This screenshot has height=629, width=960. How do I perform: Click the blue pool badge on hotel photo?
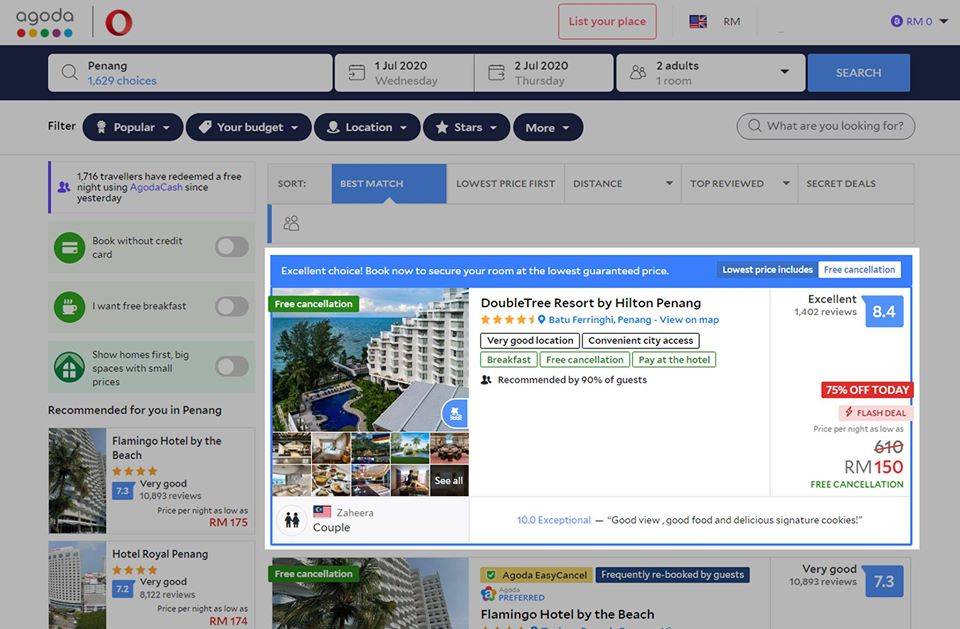[455, 412]
